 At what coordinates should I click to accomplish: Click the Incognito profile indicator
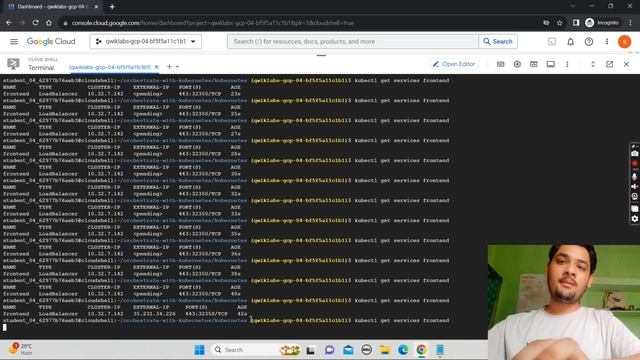[x=602, y=23]
